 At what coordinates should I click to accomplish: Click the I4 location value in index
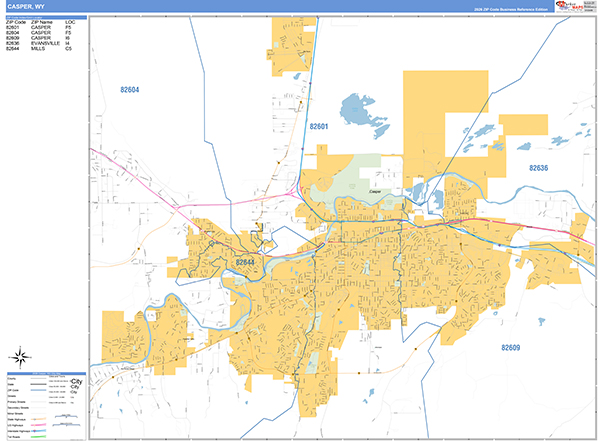[x=67, y=43]
